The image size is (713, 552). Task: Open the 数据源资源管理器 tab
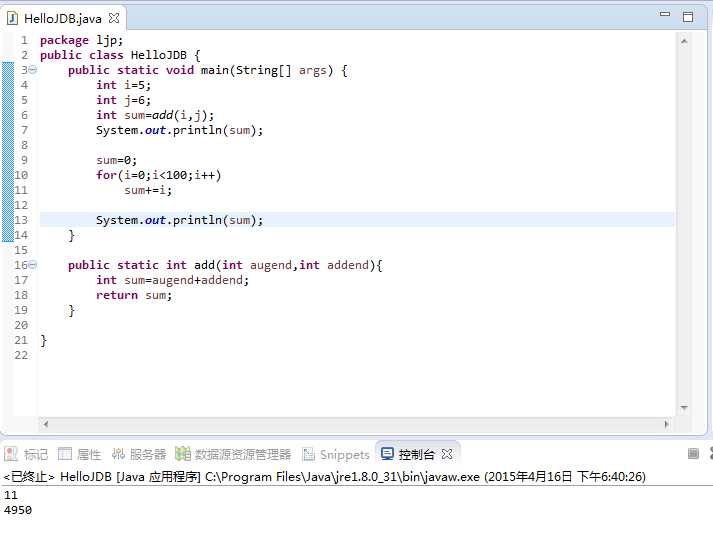click(233, 454)
